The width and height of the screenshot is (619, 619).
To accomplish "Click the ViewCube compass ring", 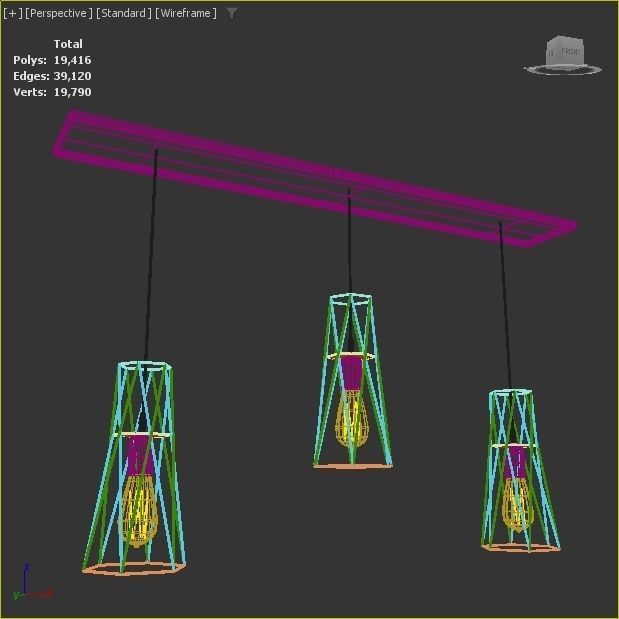I will 563,70.
